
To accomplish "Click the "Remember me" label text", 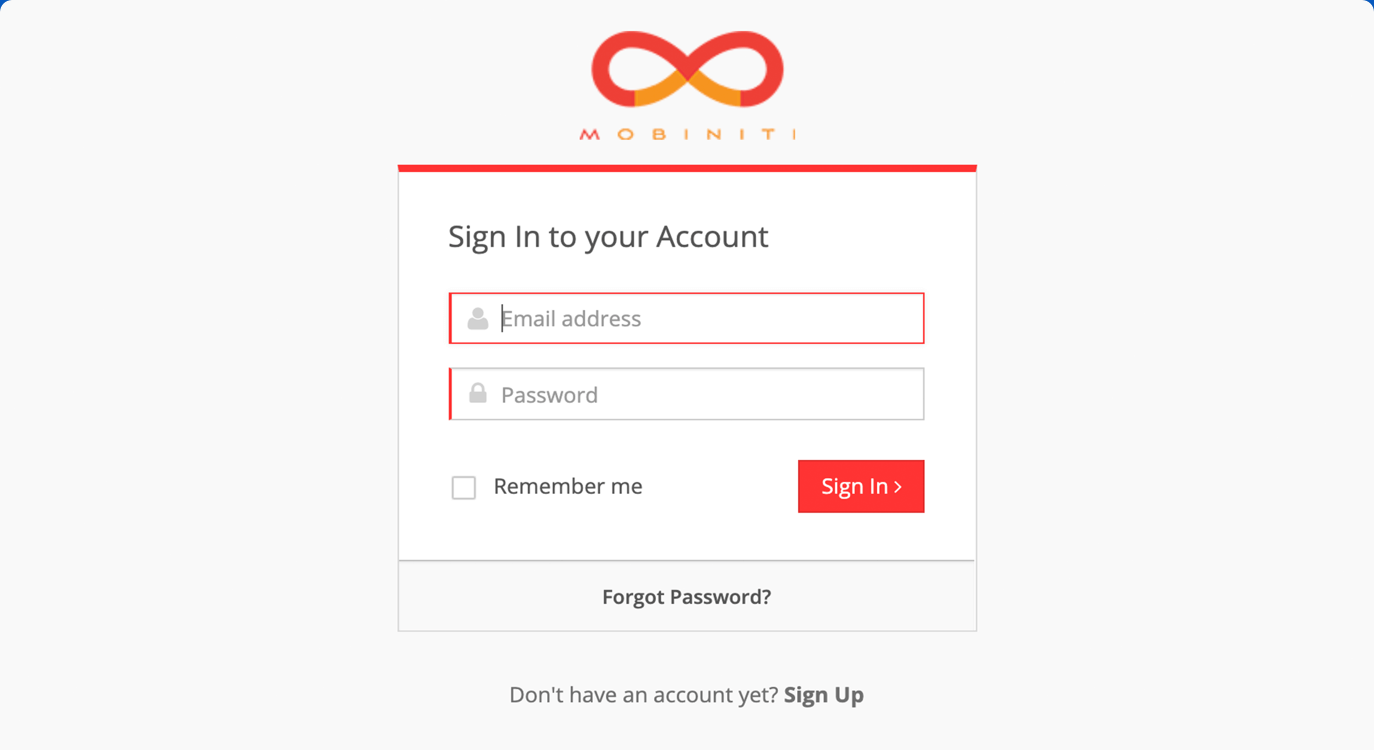I will [568, 486].
